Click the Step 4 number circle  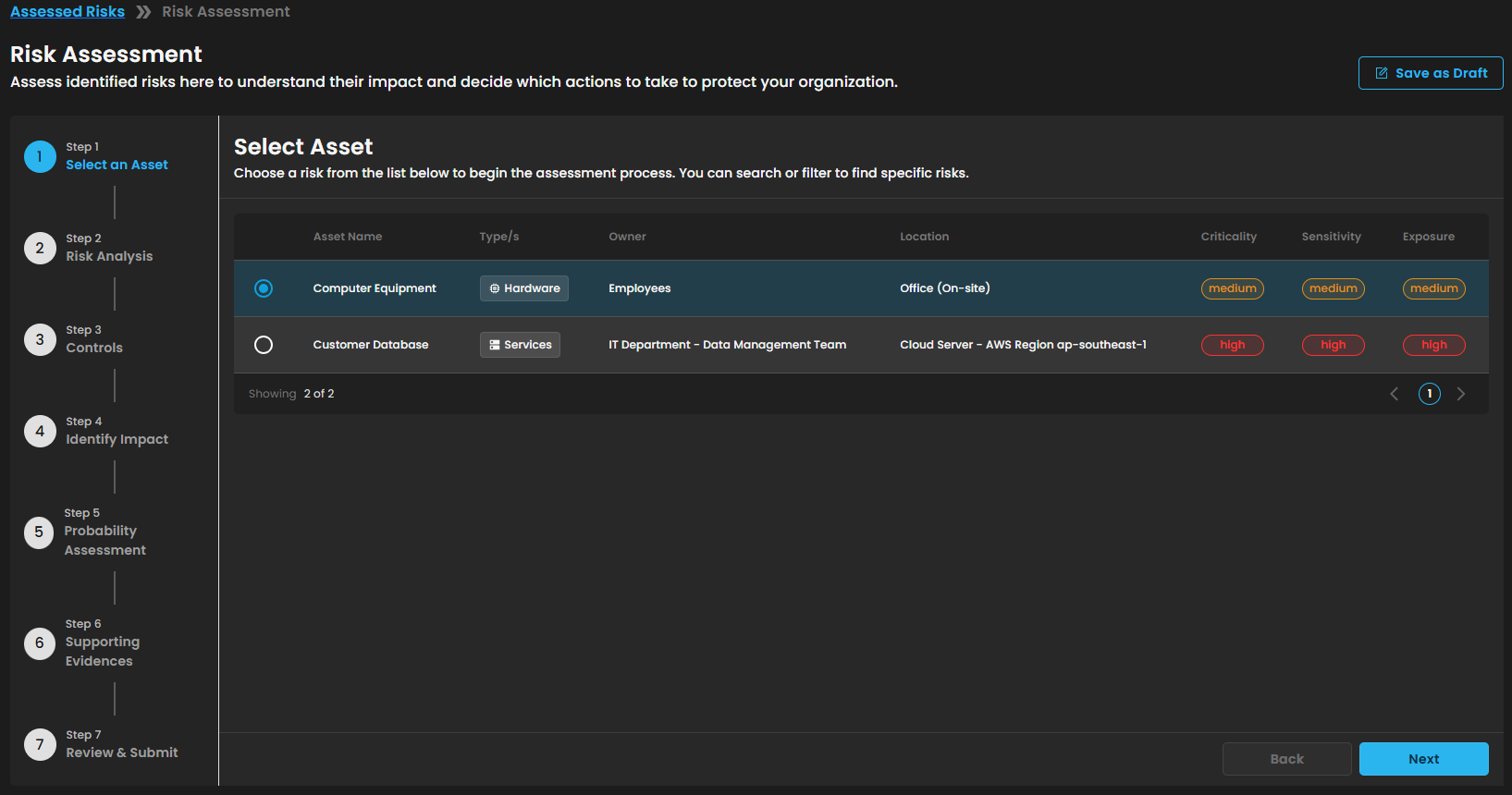click(x=40, y=431)
